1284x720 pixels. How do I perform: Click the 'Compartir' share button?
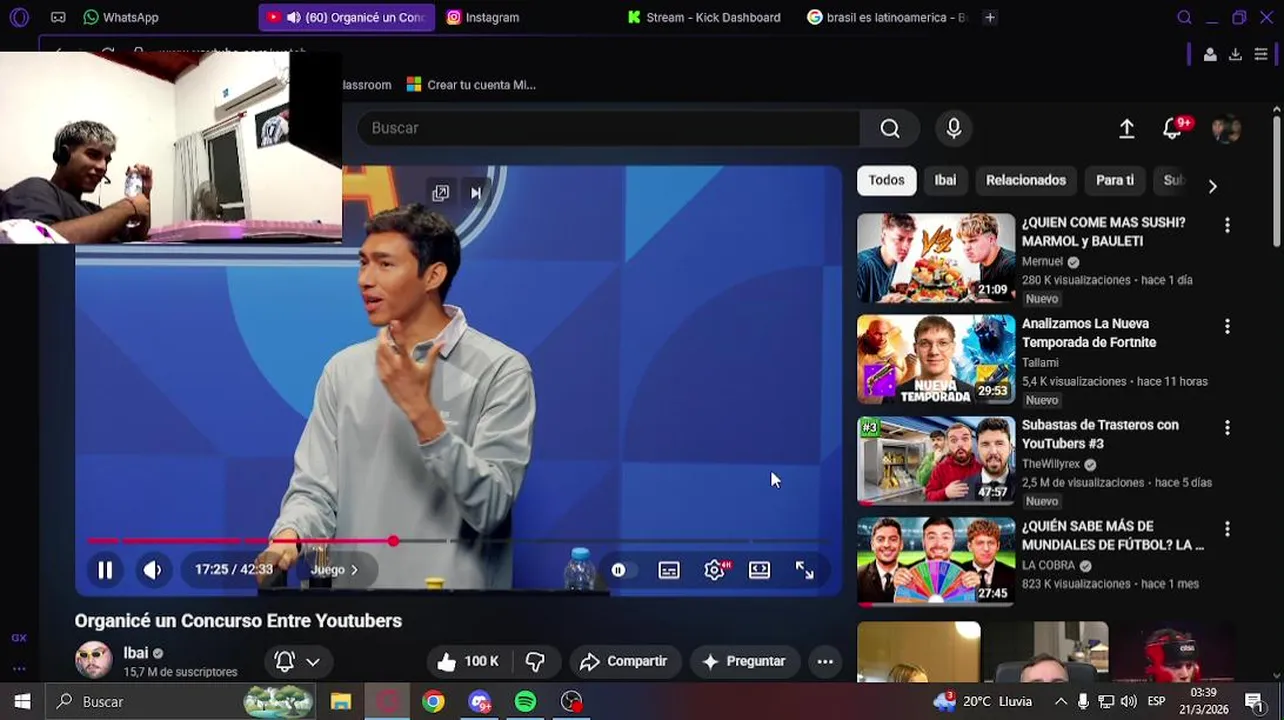[625, 661]
